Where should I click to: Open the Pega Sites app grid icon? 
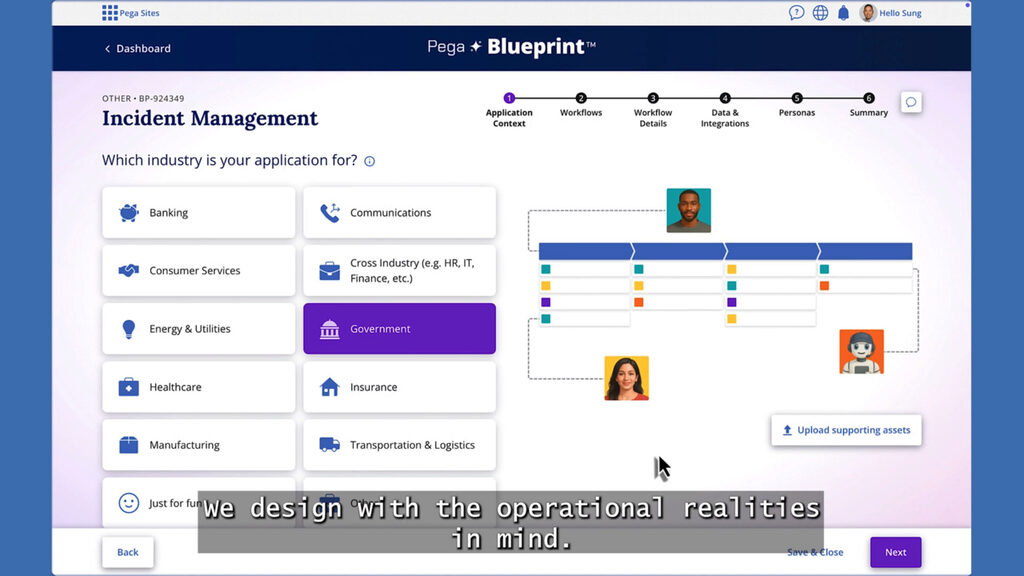click(x=110, y=13)
